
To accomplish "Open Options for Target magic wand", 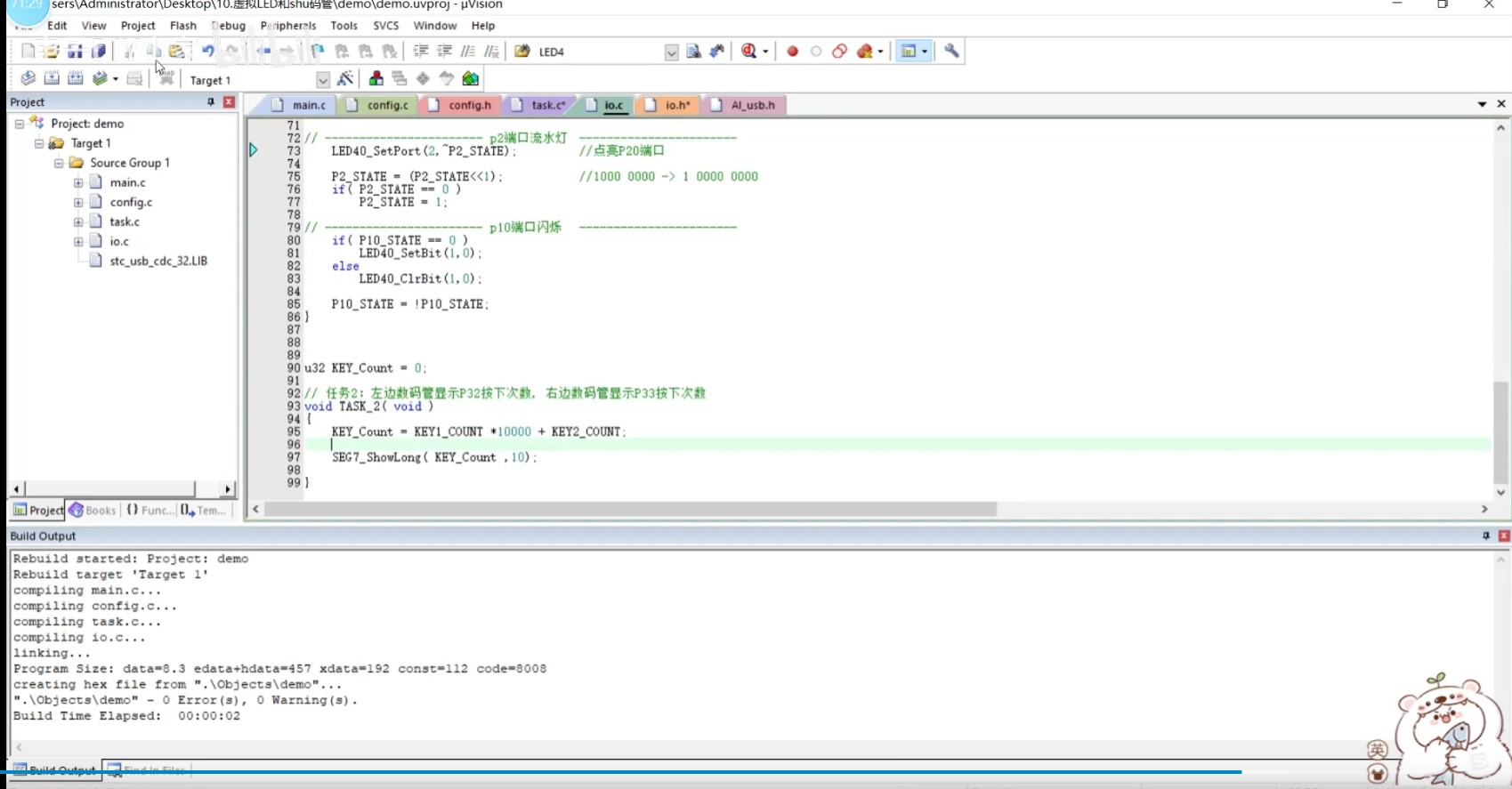I will click(x=345, y=79).
